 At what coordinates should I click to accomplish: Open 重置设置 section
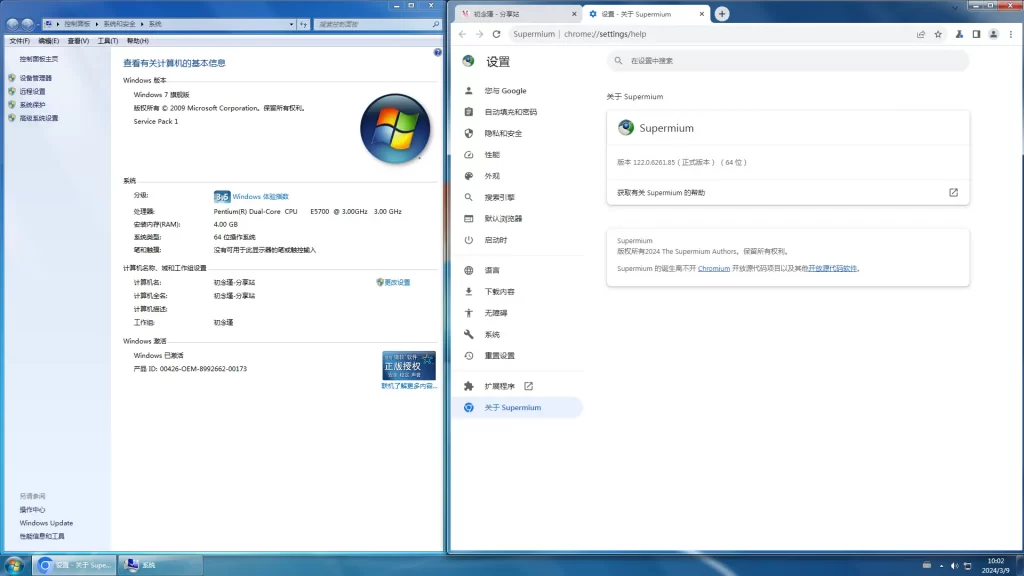[x=499, y=356]
